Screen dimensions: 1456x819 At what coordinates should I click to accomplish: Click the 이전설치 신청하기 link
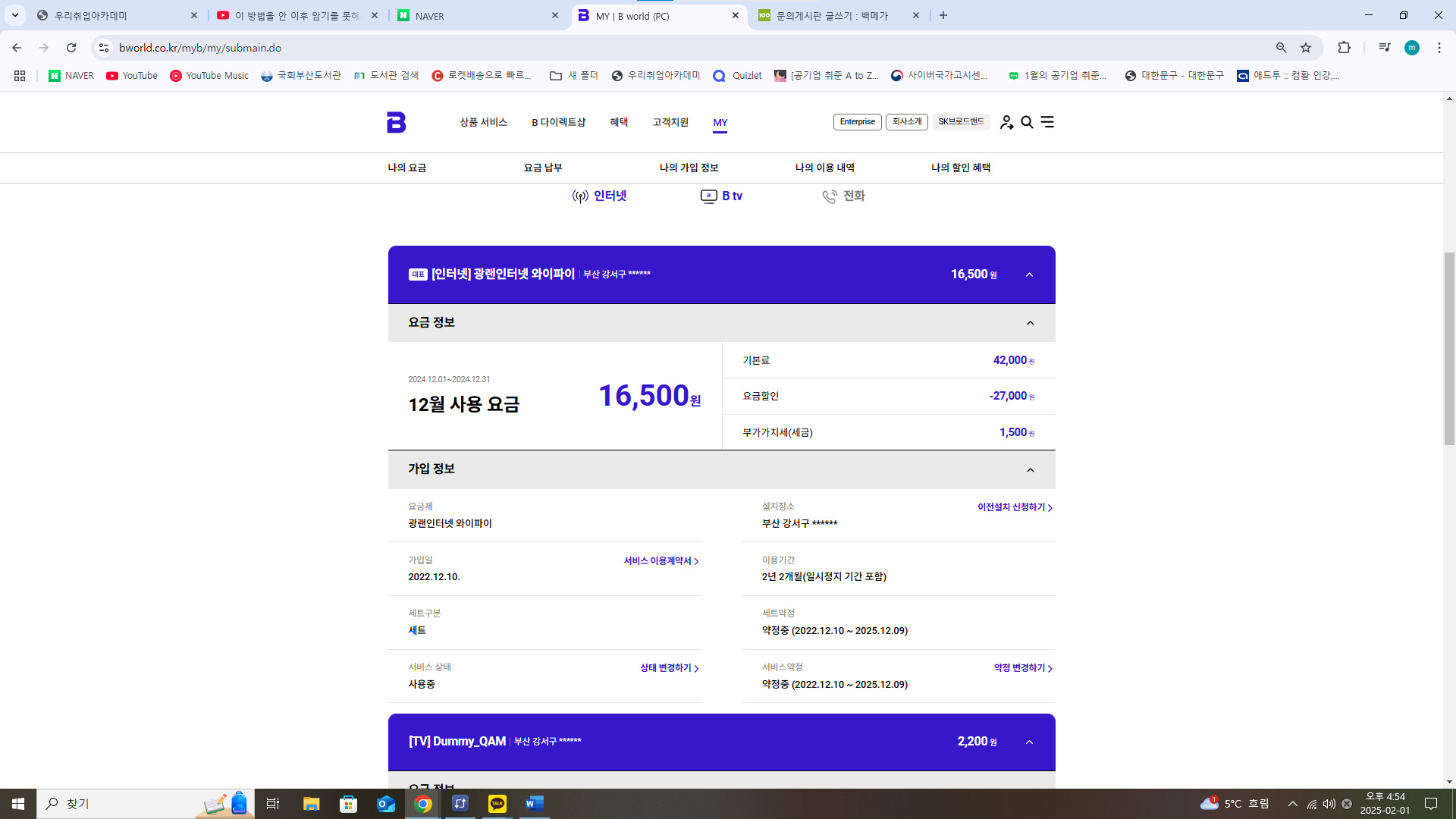pyautogui.click(x=1015, y=507)
